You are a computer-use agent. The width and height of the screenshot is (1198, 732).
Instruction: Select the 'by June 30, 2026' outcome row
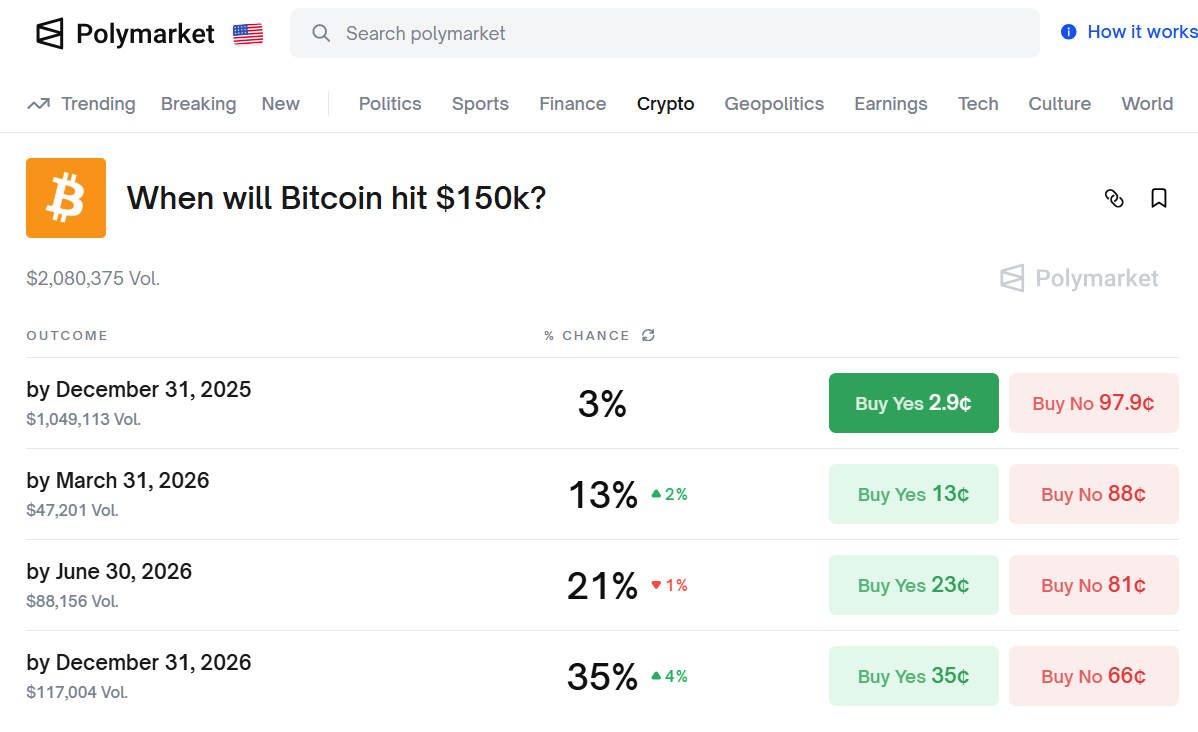tap(109, 571)
